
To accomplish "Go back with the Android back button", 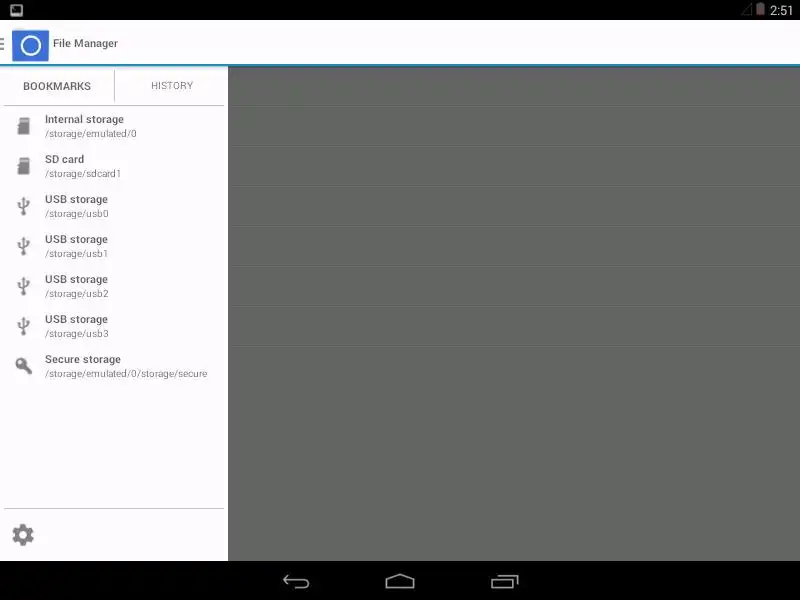I will tap(296, 582).
